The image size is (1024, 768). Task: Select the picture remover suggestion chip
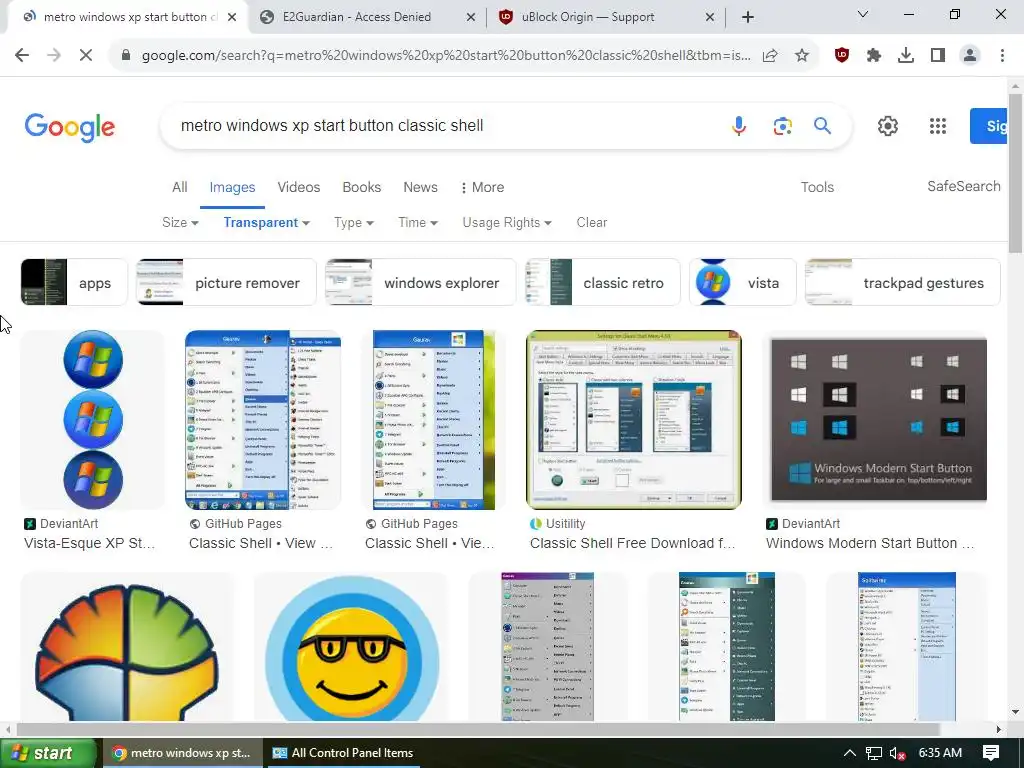[227, 282]
